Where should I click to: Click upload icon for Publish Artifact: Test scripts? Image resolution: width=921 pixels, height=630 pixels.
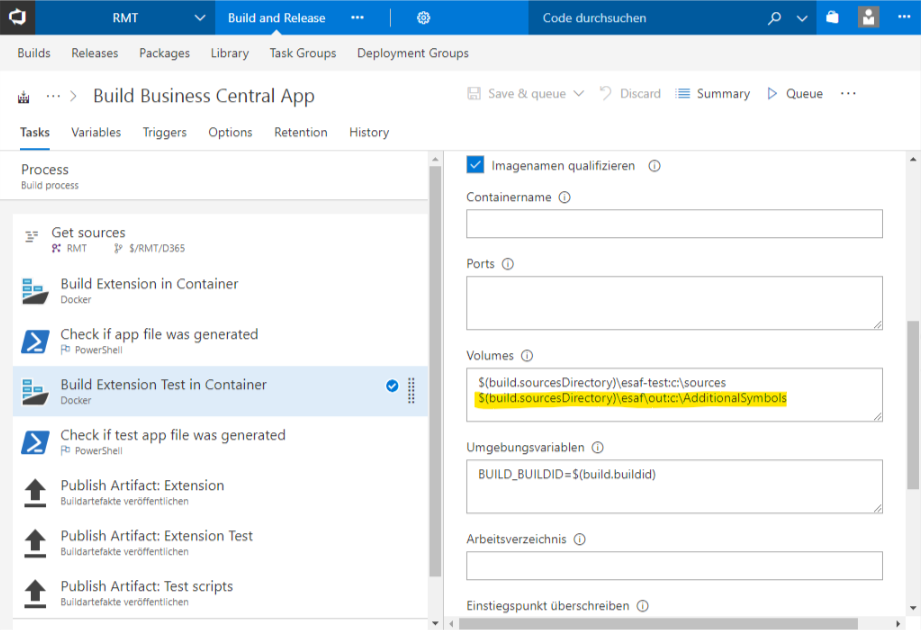click(35, 594)
